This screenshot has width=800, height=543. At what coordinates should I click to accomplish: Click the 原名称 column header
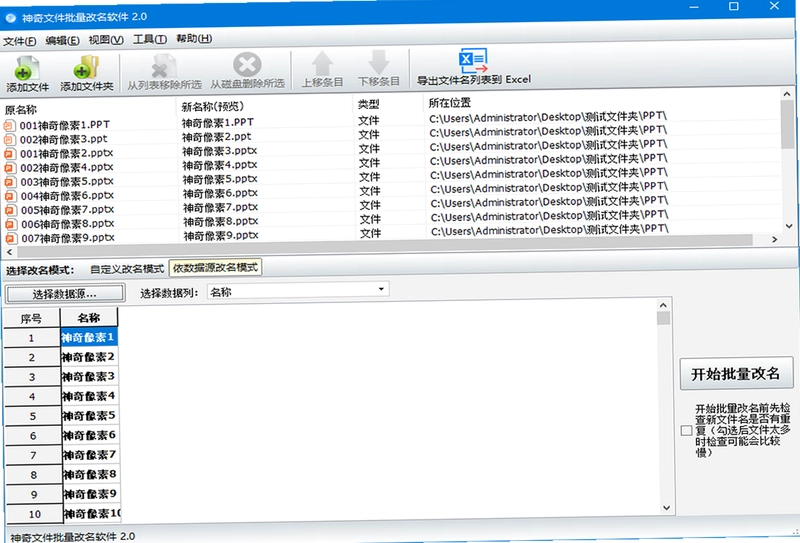(x=20, y=110)
